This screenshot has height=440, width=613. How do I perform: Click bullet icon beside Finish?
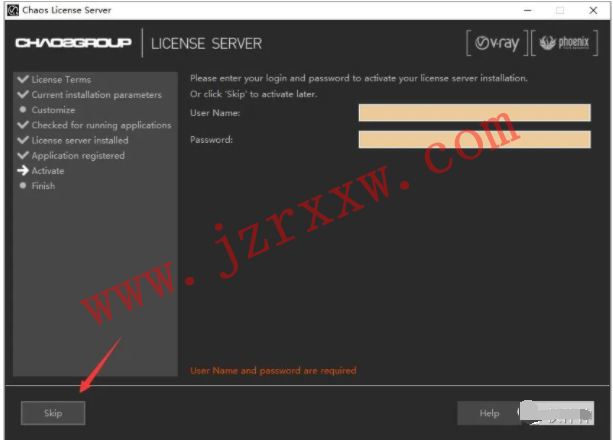coord(23,185)
